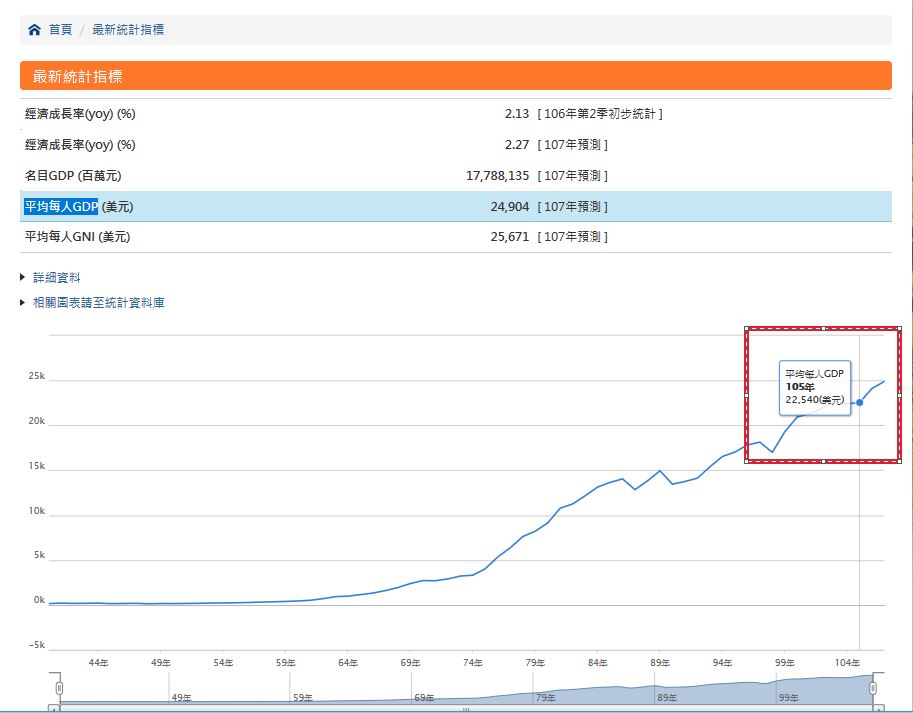
Task: Click the orange 最新統計指標 section header
Action: tap(455, 76)
